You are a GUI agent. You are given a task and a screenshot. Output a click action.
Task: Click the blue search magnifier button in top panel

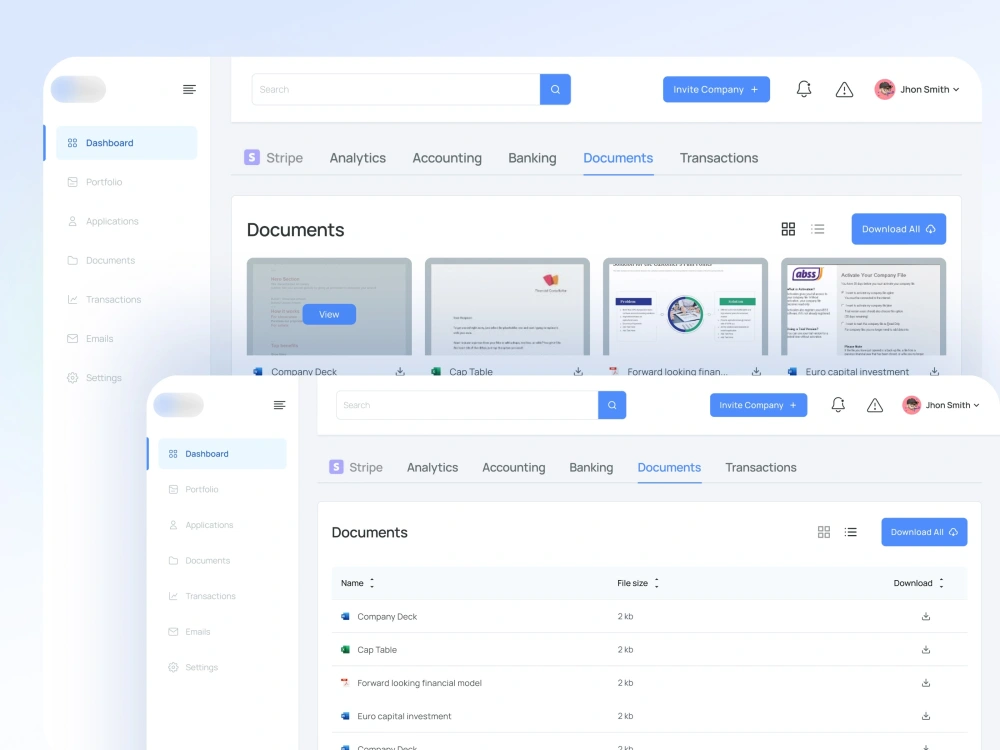click(555, 89)
